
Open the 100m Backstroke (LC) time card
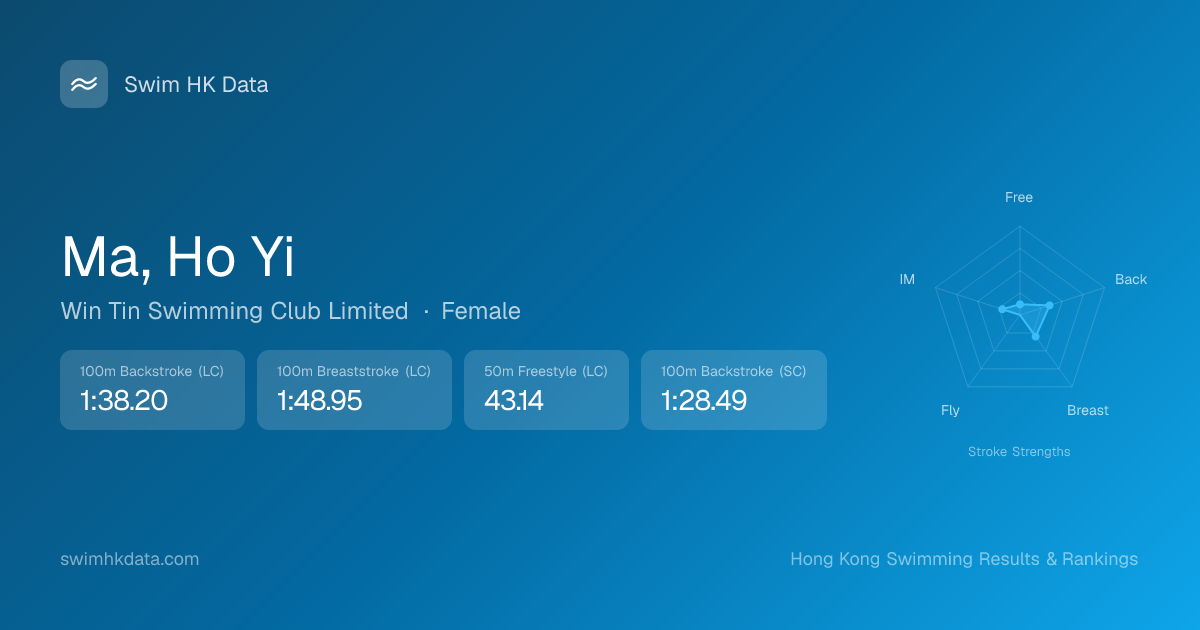(x=152, y=390)
